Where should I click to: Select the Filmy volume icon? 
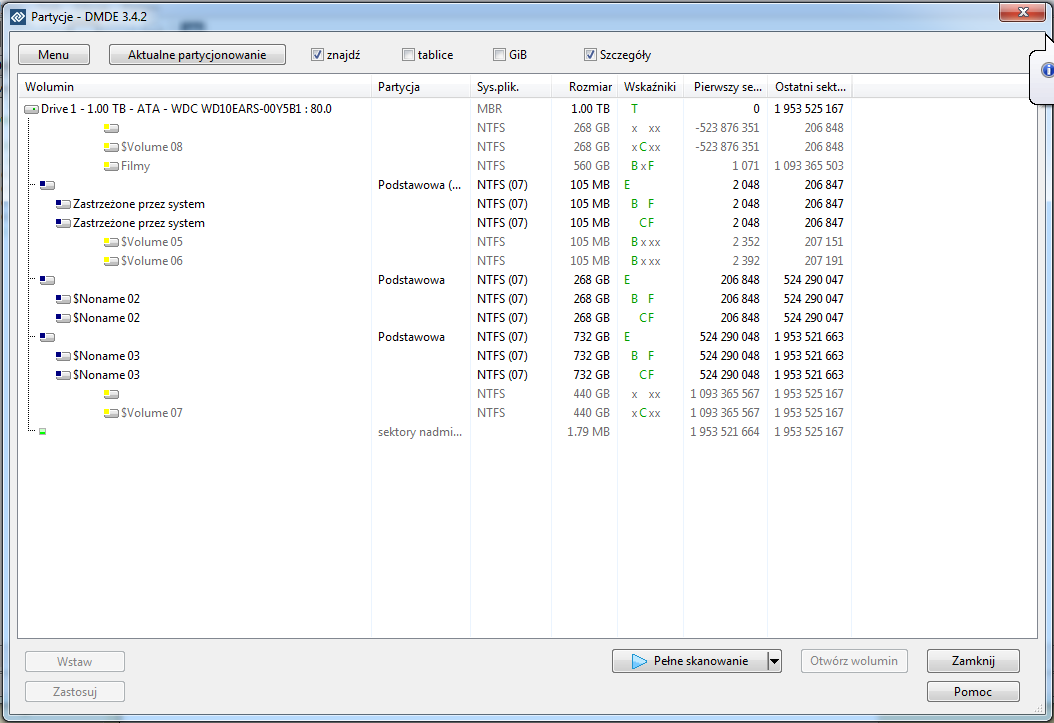[x=111, y=166]
